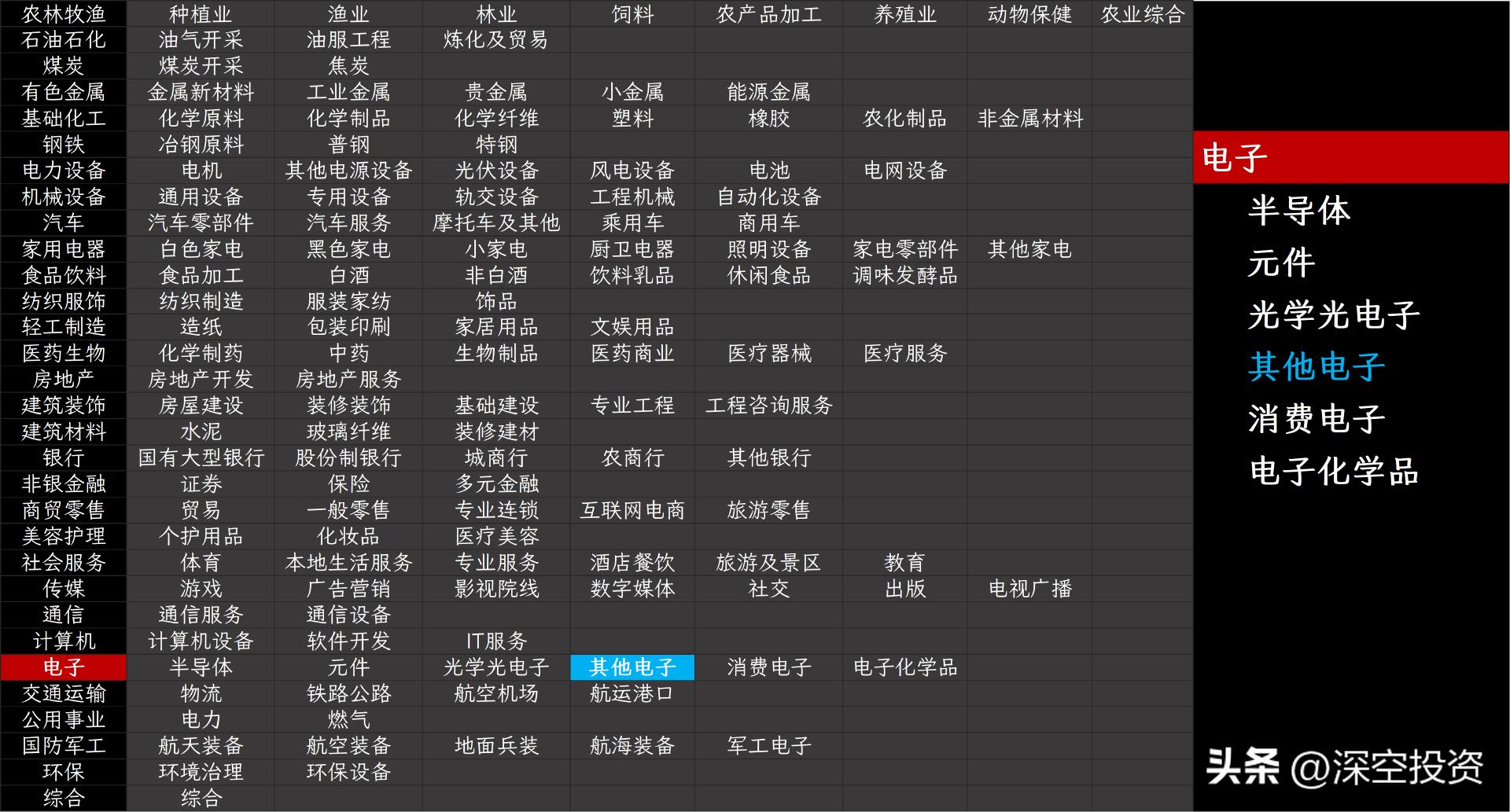Click the 油气开采 cell
This screenshot has width=1510, height=812.
(201, 39)
